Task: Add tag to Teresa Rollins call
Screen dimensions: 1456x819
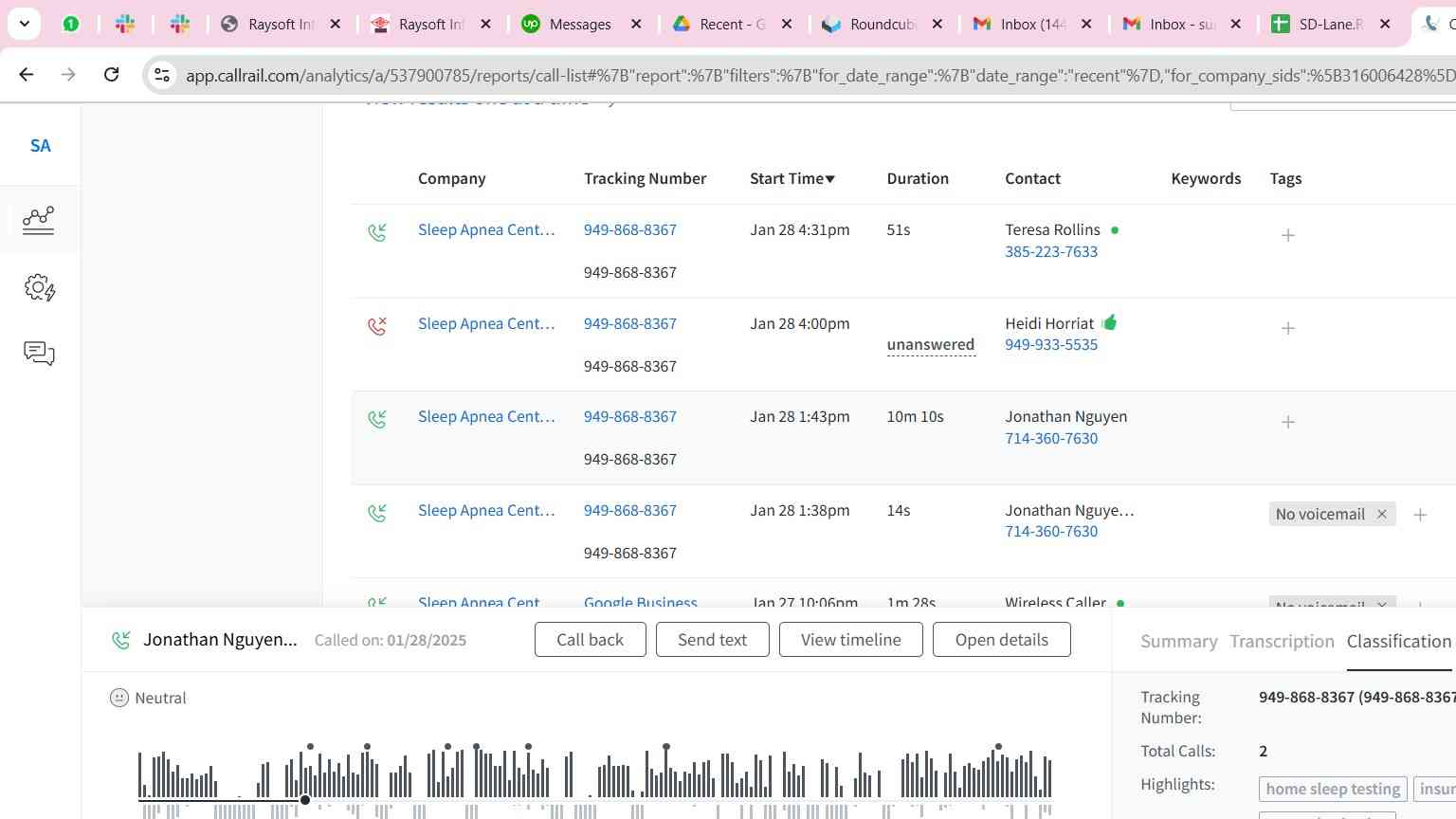Action: (x=1288, y=235)
